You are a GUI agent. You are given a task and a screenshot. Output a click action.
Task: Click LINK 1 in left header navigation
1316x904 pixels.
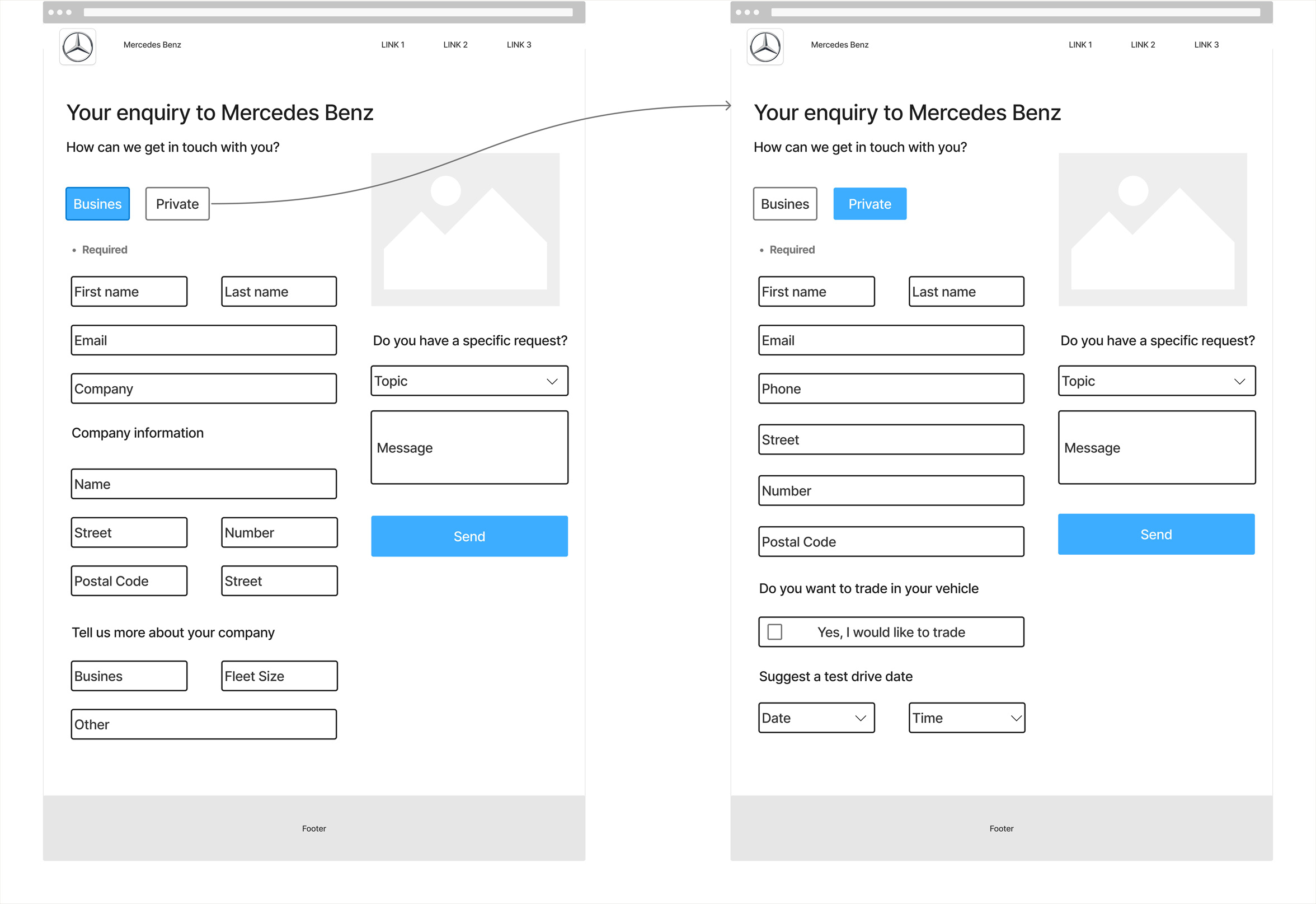tap(392, 45)
